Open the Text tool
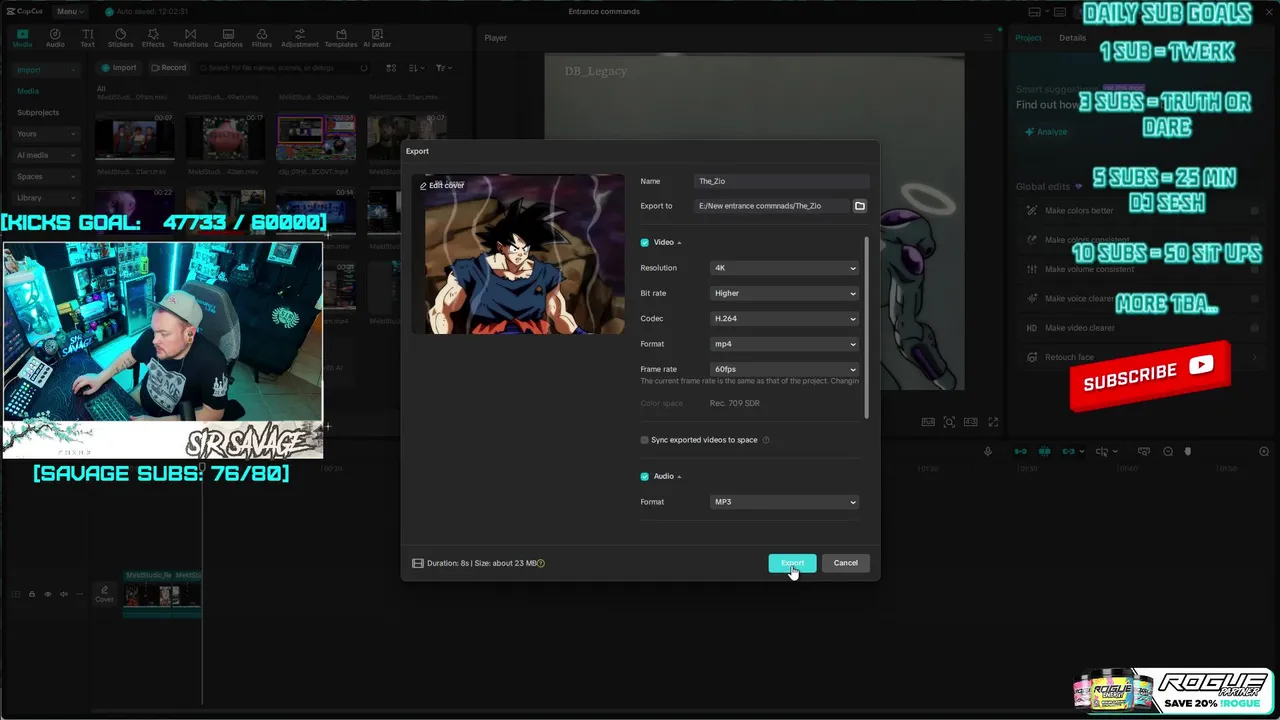The width and height of the screenshot is (1280, 720). (87, 38)
